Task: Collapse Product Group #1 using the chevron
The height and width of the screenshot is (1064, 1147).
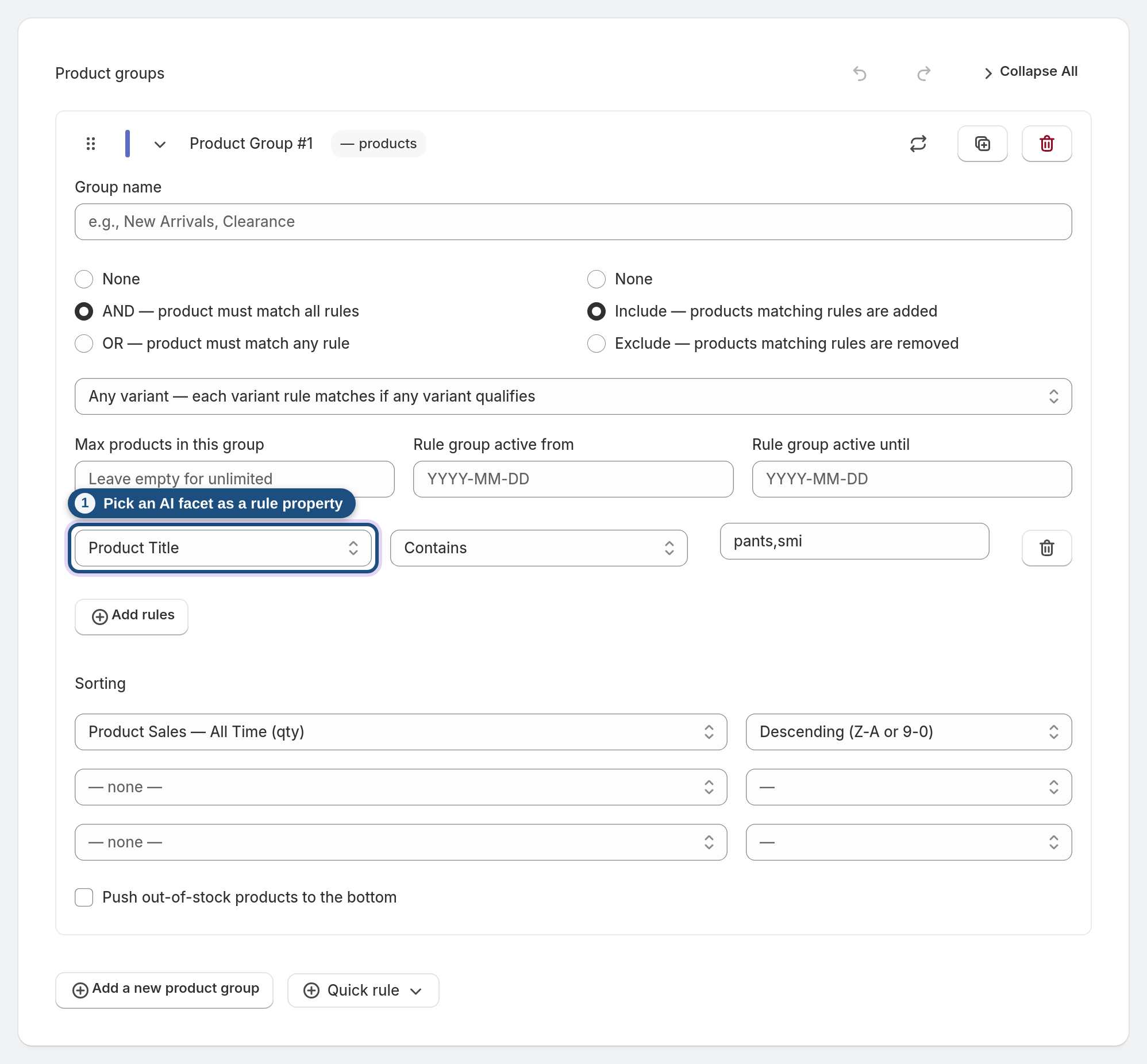Action: (160, 144)
